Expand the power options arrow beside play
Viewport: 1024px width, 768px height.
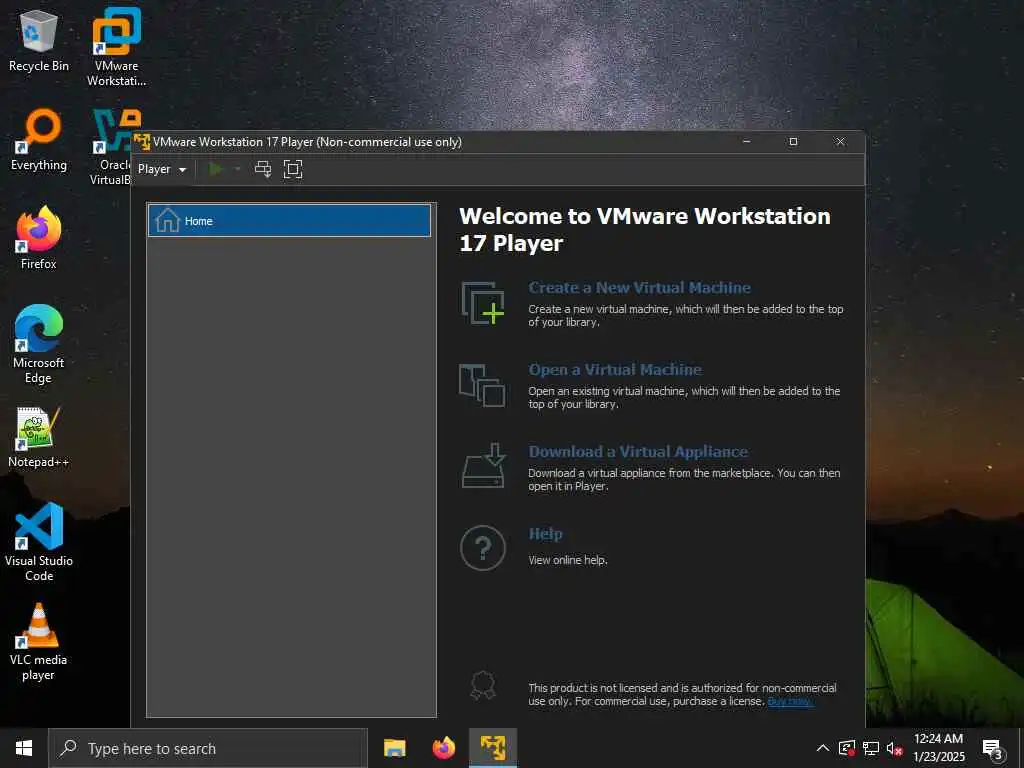coord(238,169)
